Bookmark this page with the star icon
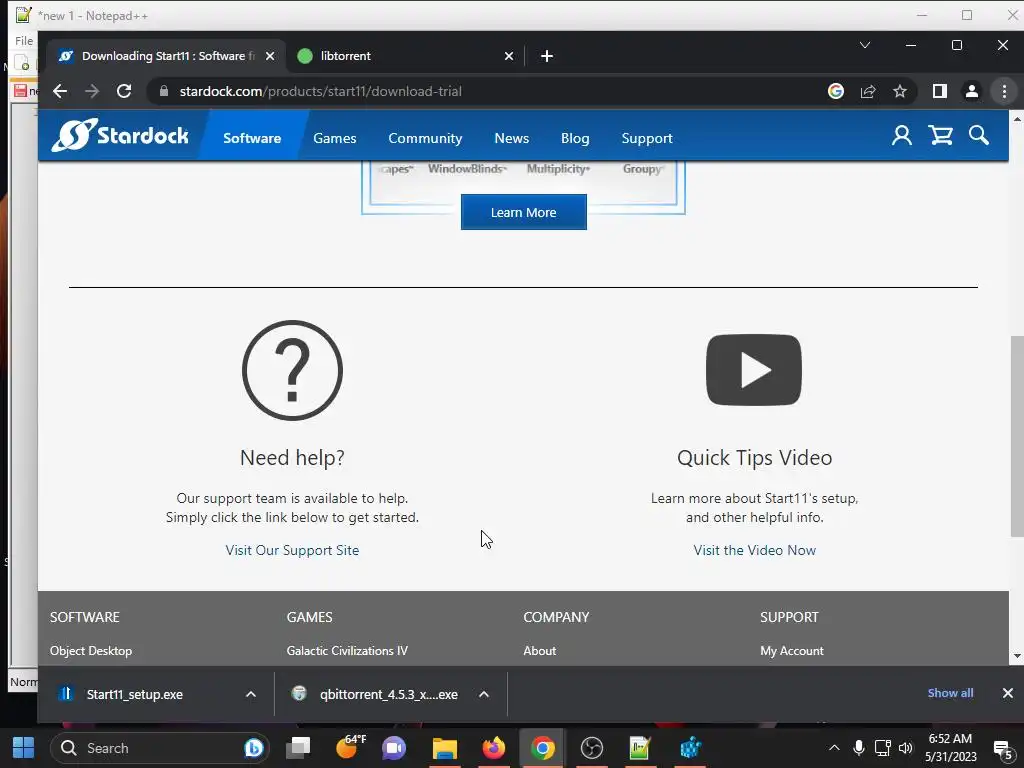Image resolution: width=1024 pixels, height=768 pixels. pyautogui.click(x=900, y=91)
